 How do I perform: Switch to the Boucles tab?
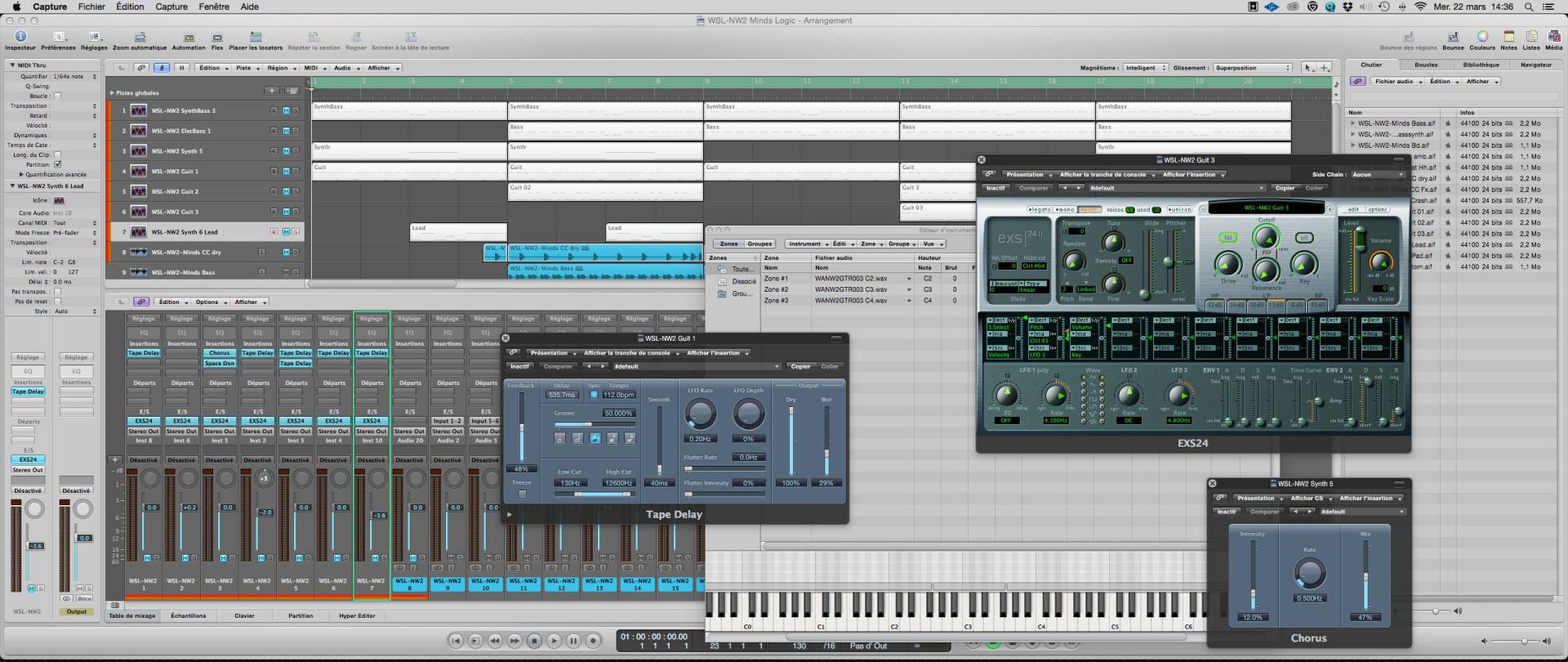[x=1426, y=65]
